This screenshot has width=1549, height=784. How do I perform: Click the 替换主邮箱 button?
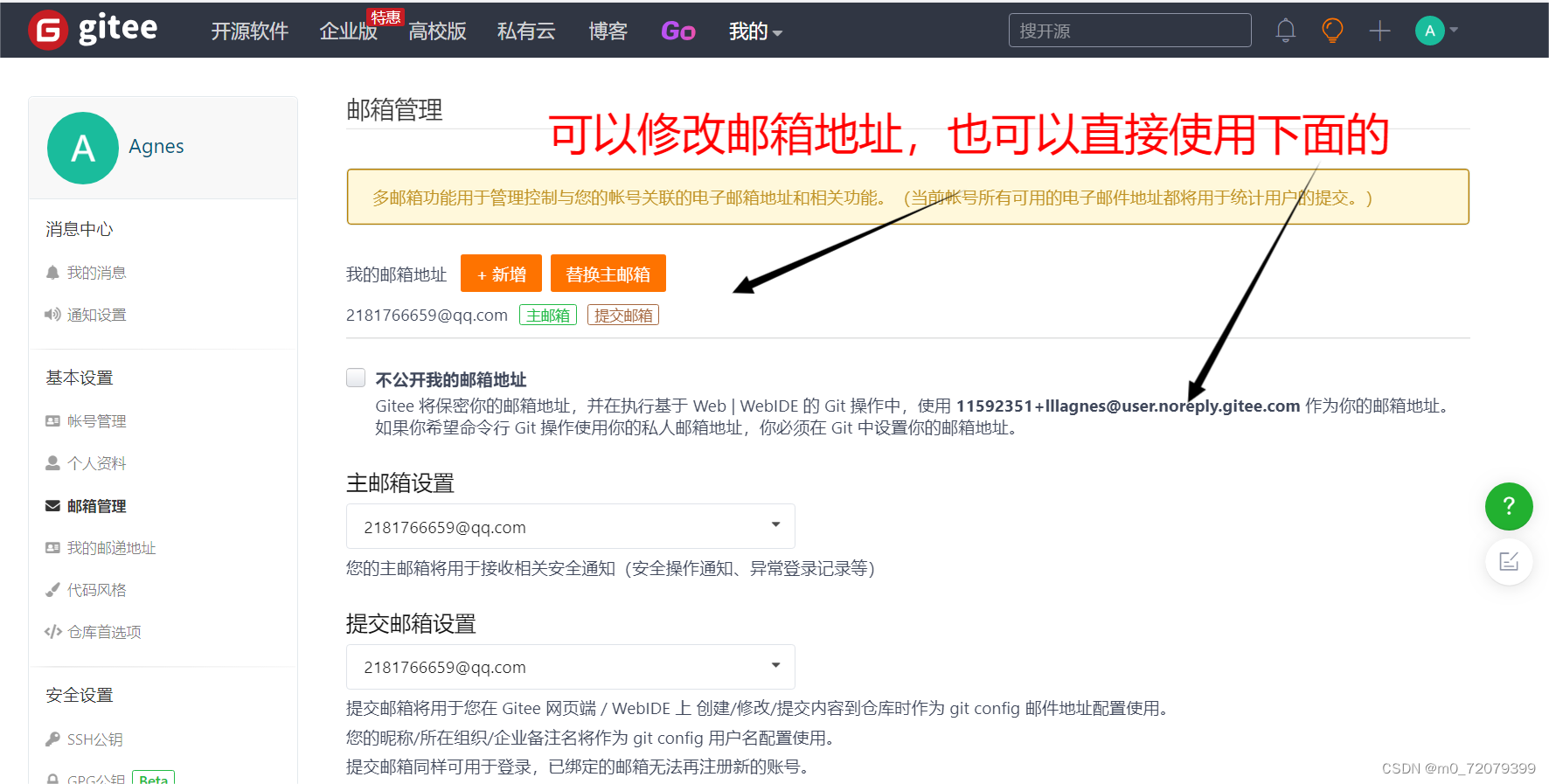click(608, 274)
